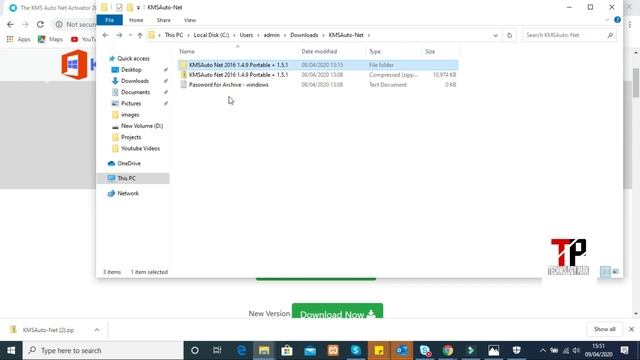Open Pictures in navigation pane
The height and width of the screenshot is (360, 640).
(x=131, y=103)
